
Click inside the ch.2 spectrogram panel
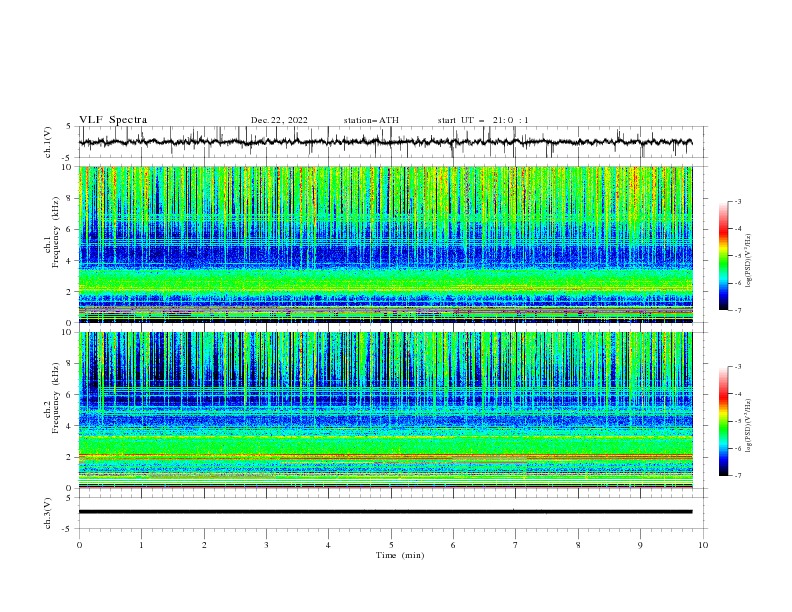pos(386,410)
